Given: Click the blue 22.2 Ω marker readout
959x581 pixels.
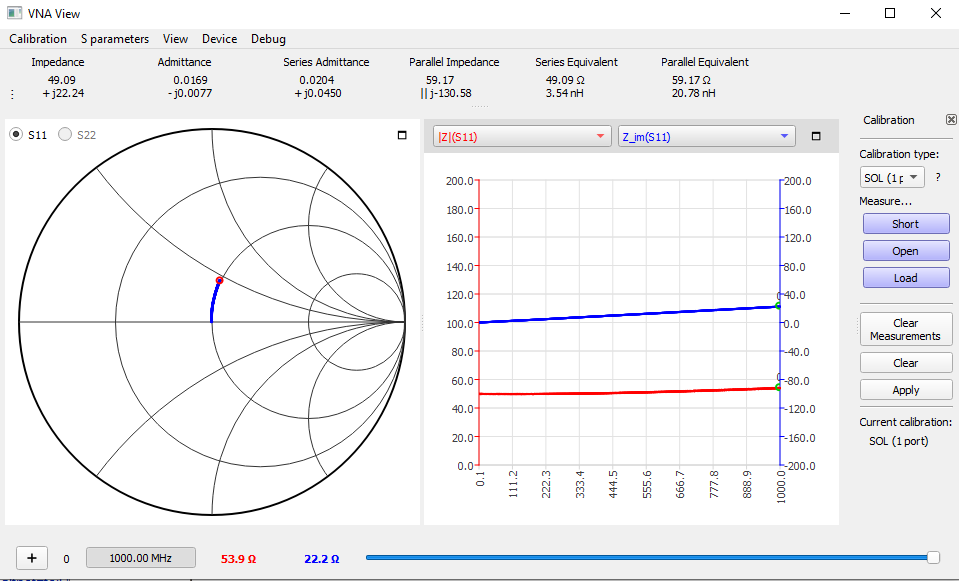Looking at the screenshot, I should coord(322,559).
